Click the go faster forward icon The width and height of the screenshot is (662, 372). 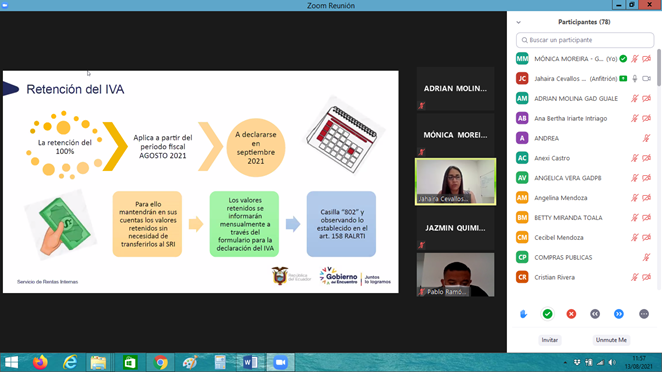click(619, 314)
